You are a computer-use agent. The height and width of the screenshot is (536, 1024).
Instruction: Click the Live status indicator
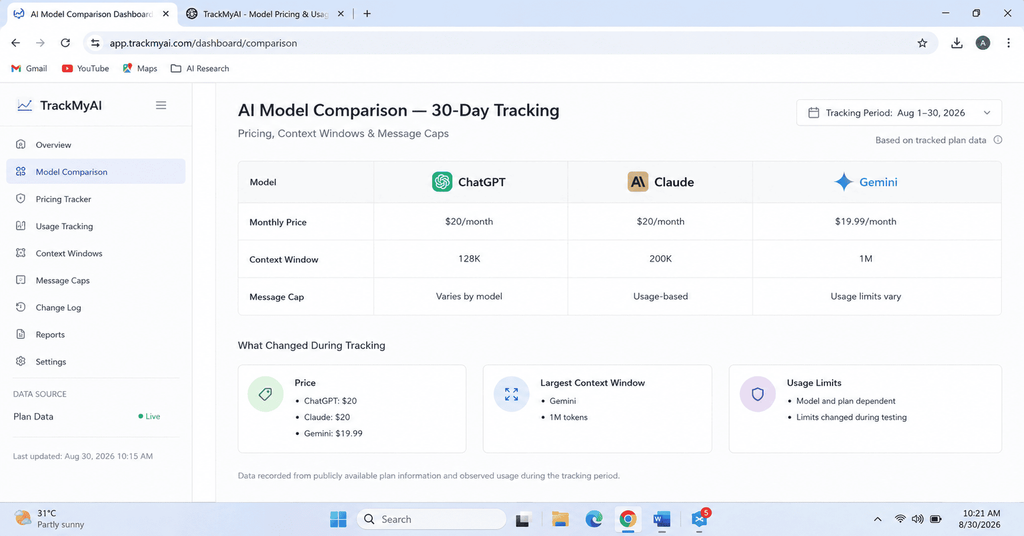tap(149, 416)
